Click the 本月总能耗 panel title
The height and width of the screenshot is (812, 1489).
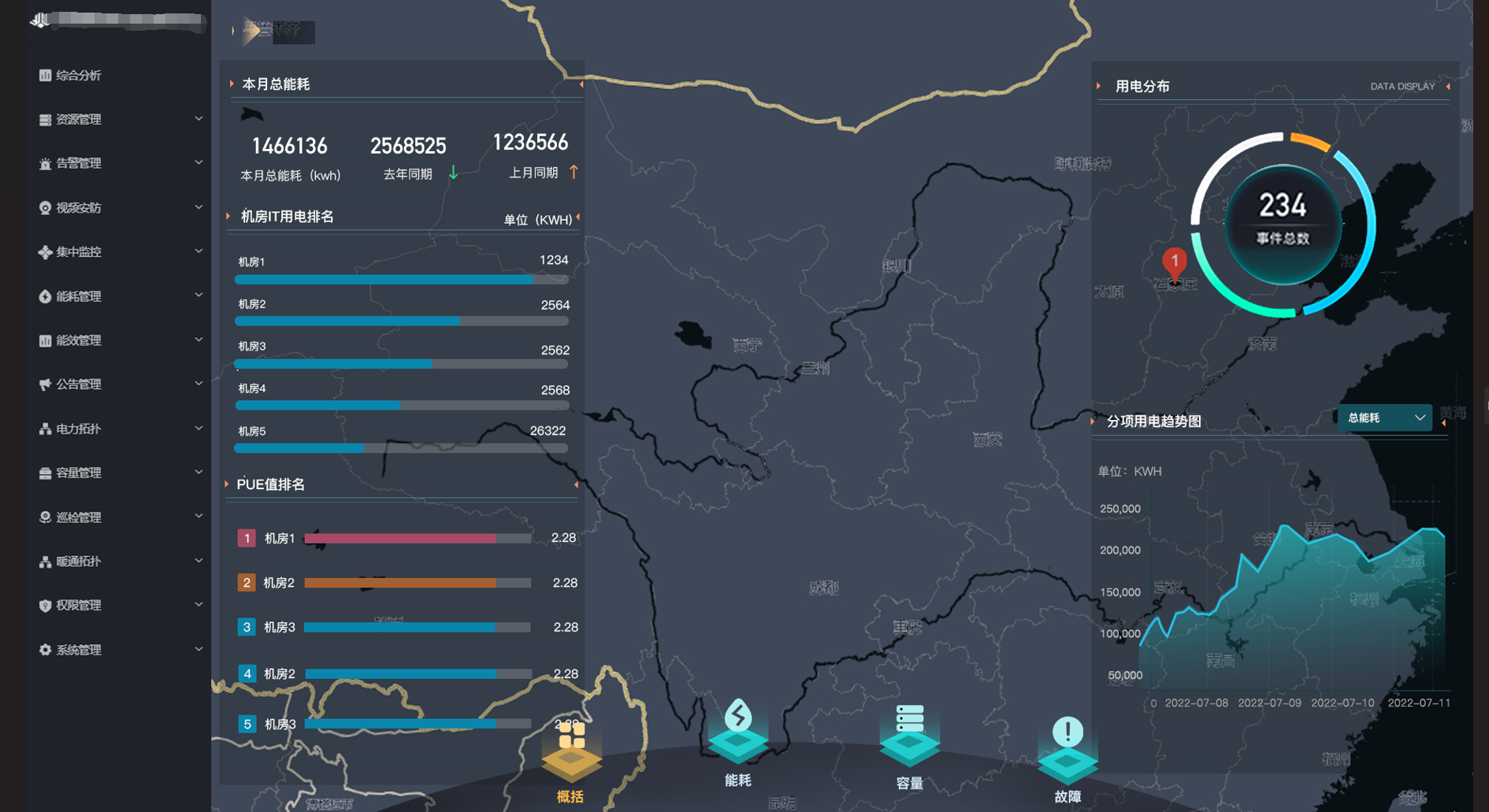coord(276,84)
